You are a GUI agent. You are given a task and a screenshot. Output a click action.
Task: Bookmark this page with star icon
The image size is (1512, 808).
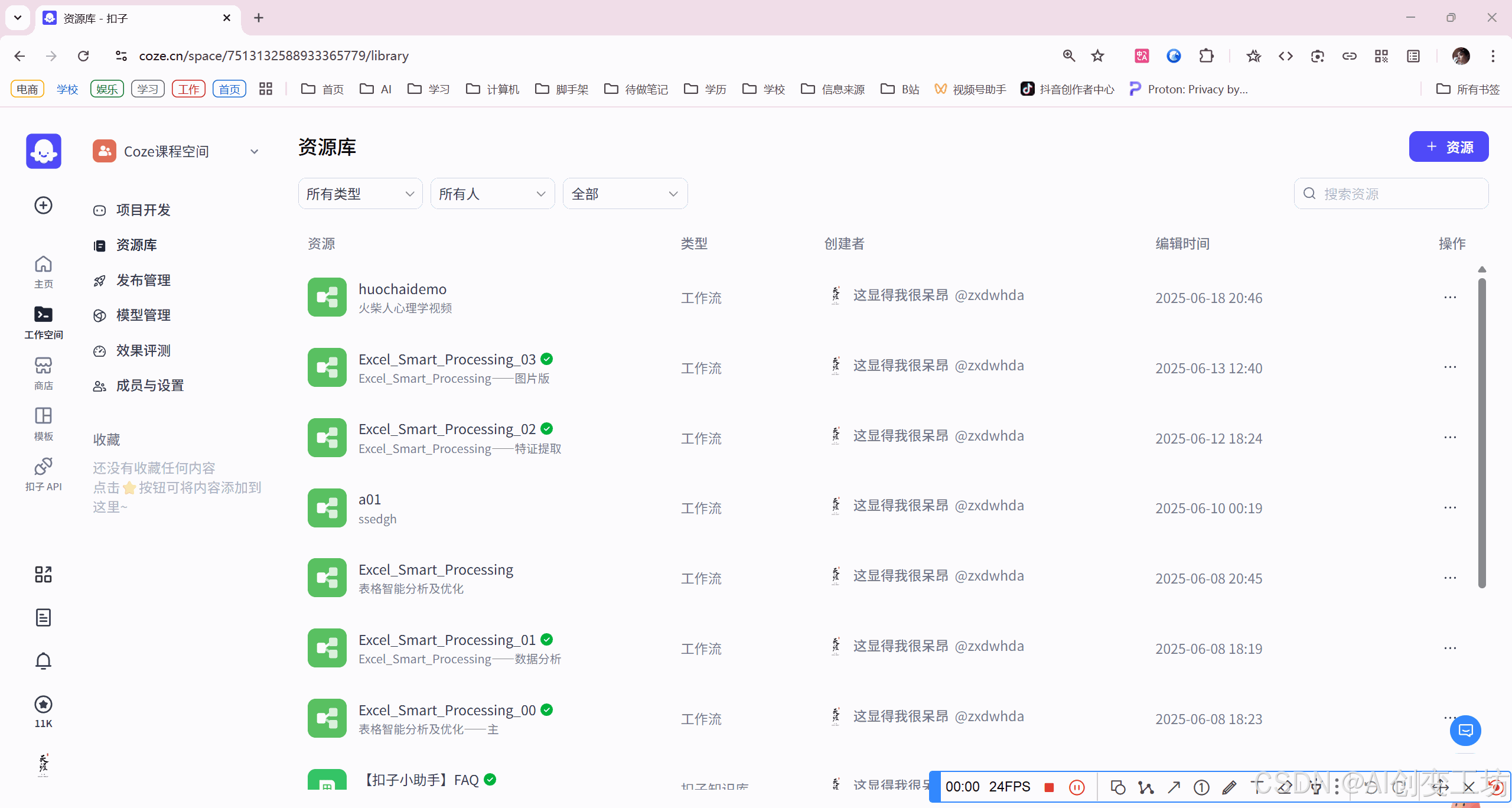[1097, 56]
